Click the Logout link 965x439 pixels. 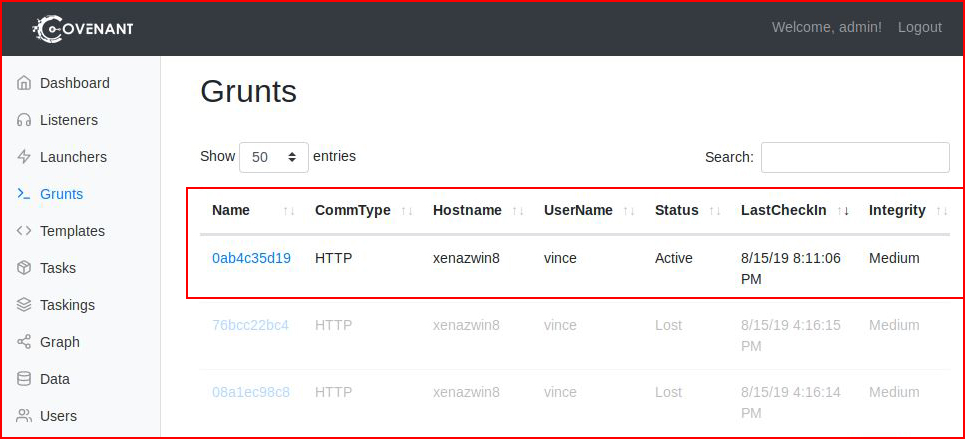pos(919,28)
